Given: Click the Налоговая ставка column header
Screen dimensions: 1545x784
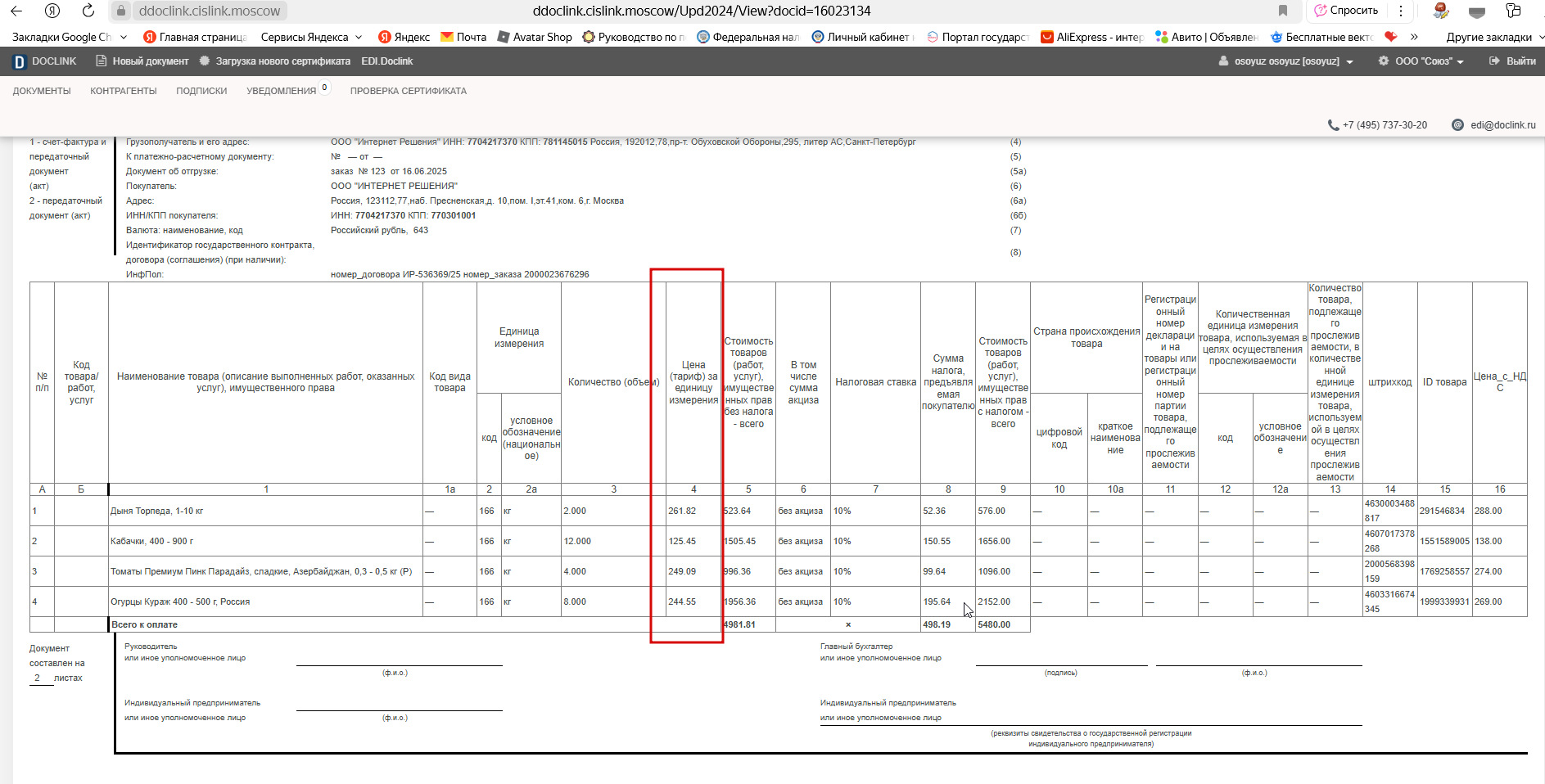Looking at the screenshot, I should pos(875,382).
